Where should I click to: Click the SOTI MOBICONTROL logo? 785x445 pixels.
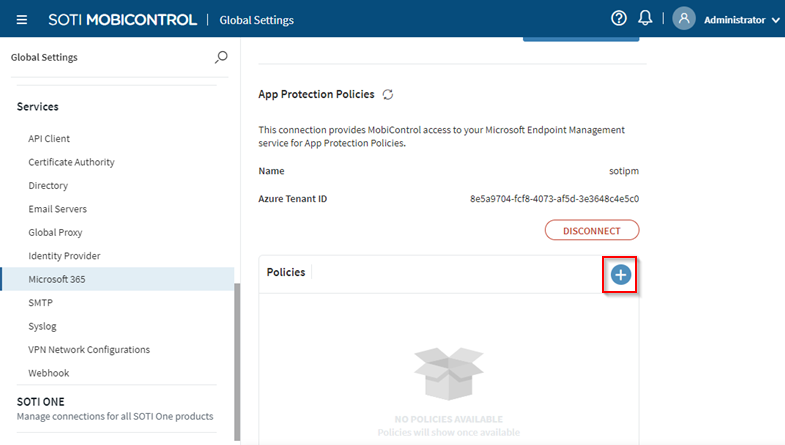(x=122, y=20)
